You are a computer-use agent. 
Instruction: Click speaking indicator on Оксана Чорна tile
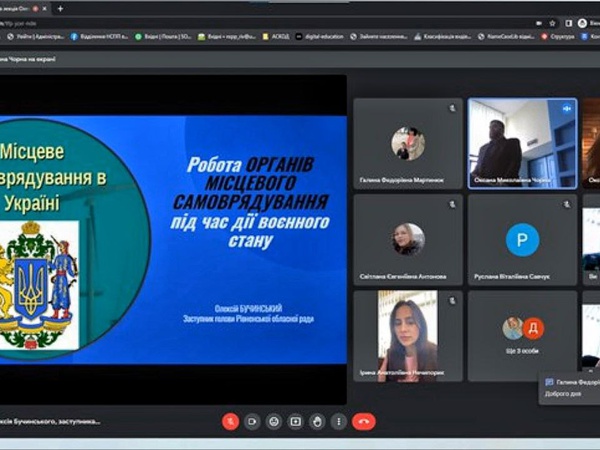coord(567,108)
